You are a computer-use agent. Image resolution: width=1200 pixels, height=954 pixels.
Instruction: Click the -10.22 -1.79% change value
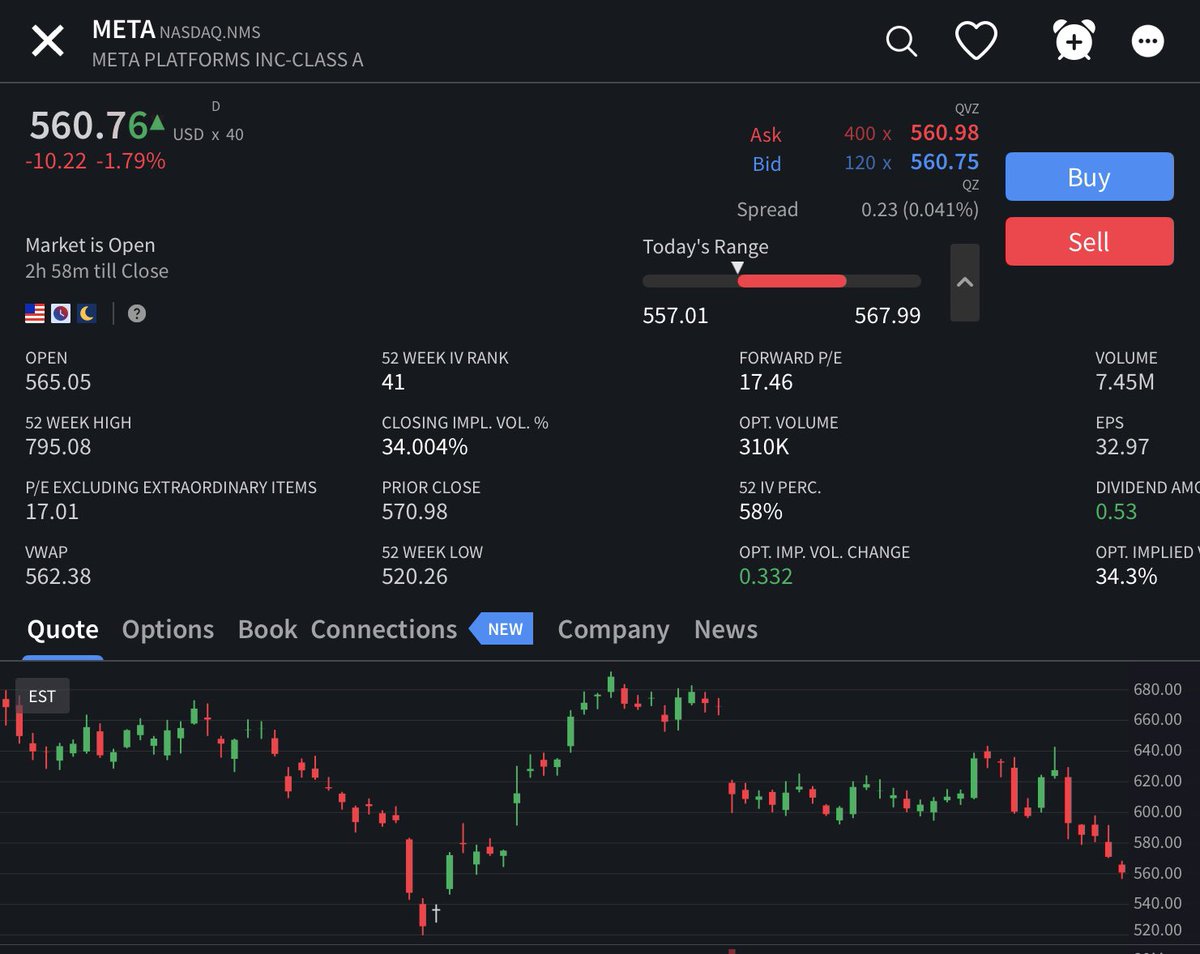(x=95, y=161)
